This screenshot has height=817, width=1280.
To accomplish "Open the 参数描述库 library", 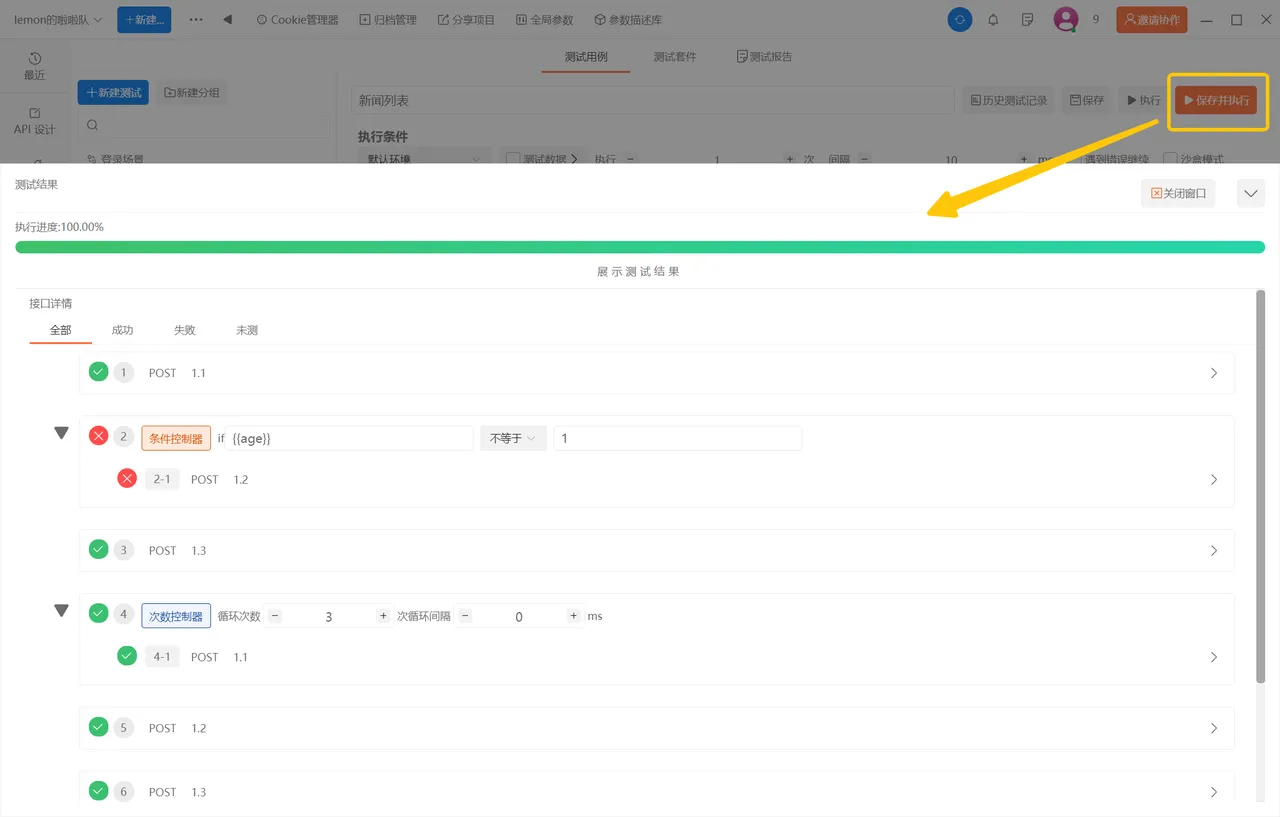I will pos(628,20).
